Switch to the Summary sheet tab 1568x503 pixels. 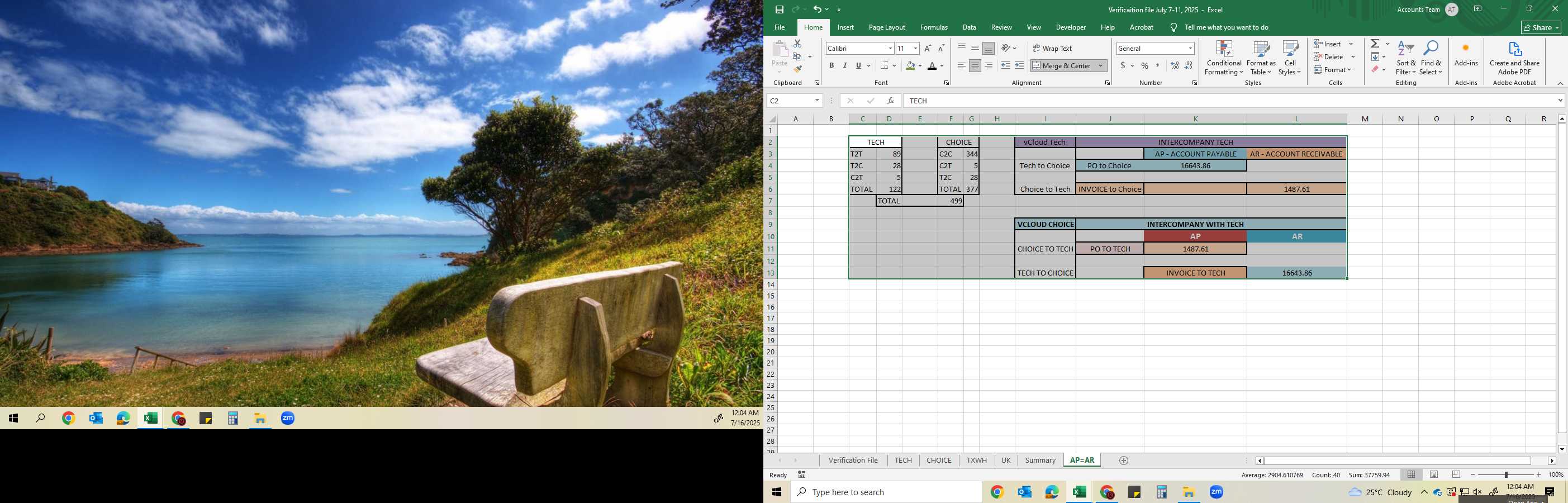(1040, 461)
